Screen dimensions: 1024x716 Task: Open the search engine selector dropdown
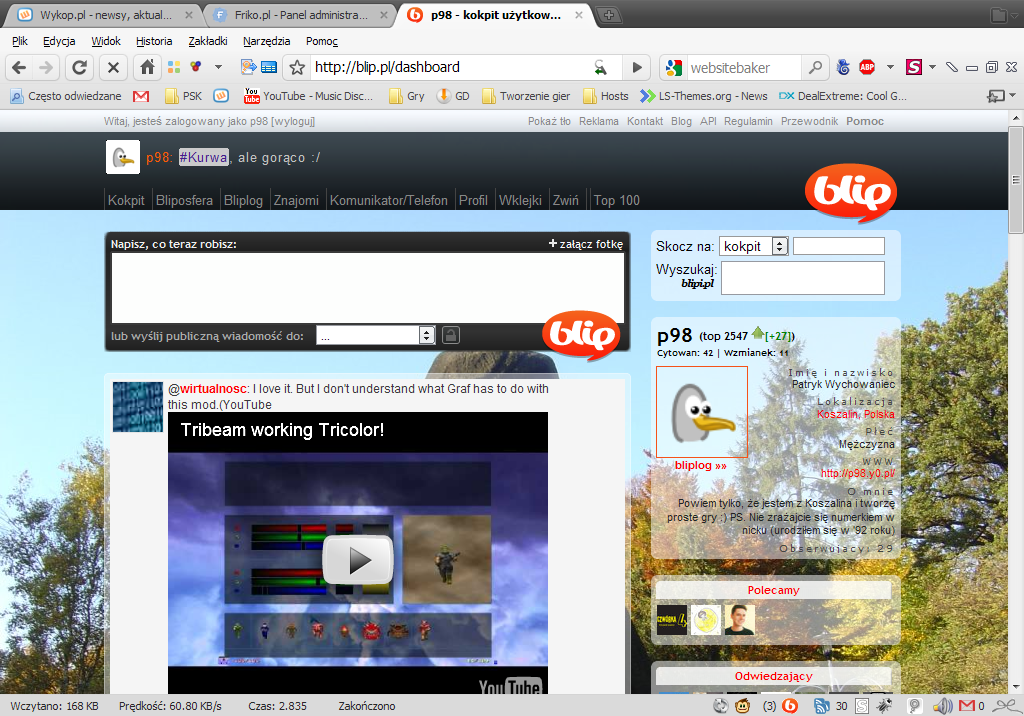tap(675, 68)
